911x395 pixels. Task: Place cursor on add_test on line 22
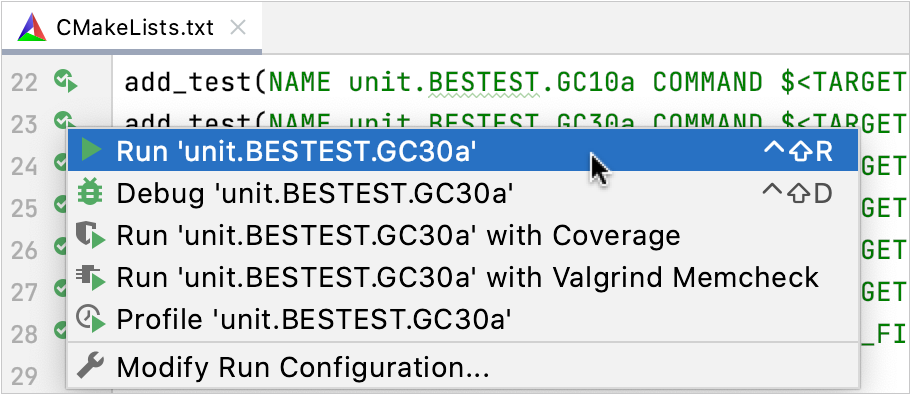(x=189, y=82)
